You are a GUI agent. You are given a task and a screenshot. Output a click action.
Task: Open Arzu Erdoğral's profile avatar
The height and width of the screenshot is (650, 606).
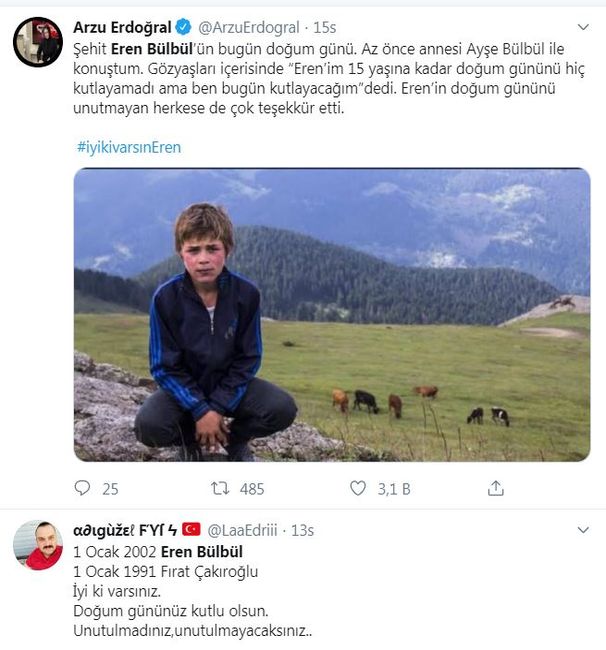pyautogui.click(x=38, y=42)
